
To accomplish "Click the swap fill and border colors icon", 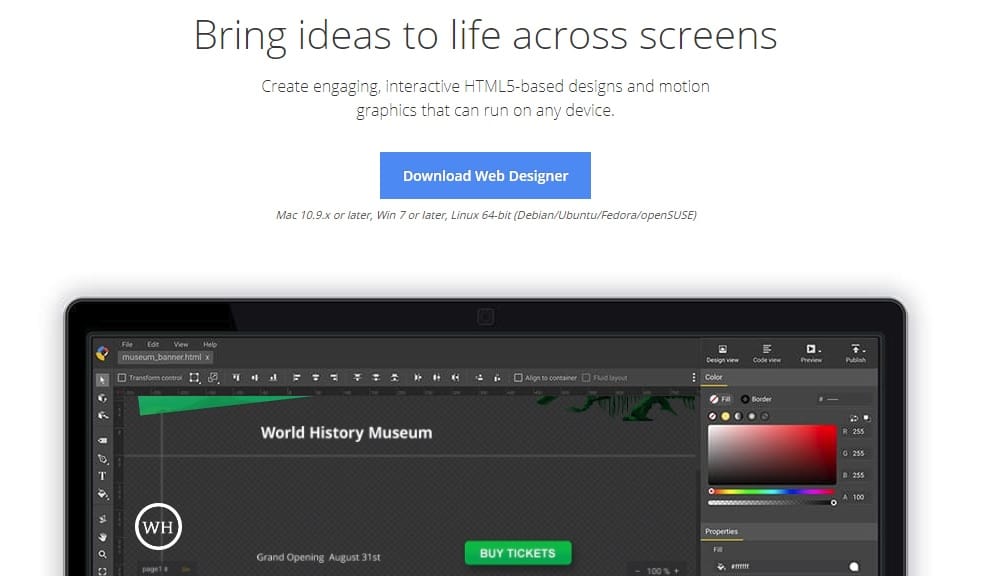I will (x=854, y=418).
